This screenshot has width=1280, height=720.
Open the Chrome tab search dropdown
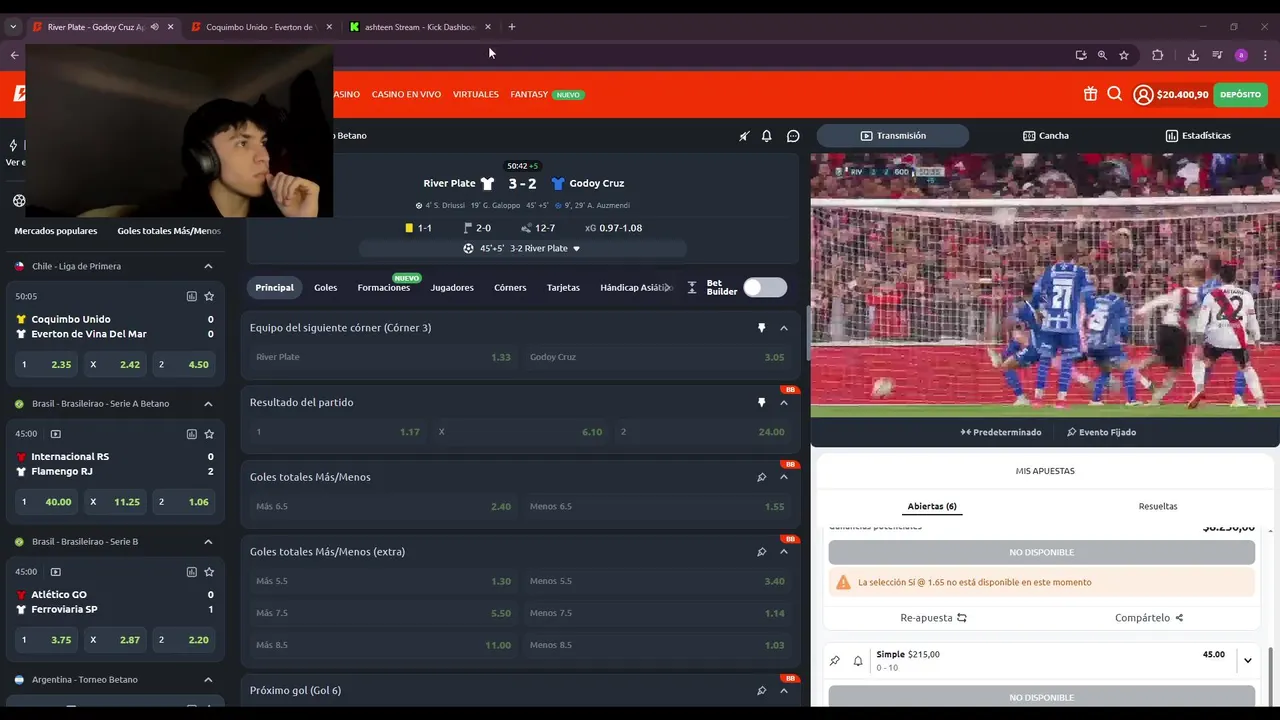click(x=13, y=27)
